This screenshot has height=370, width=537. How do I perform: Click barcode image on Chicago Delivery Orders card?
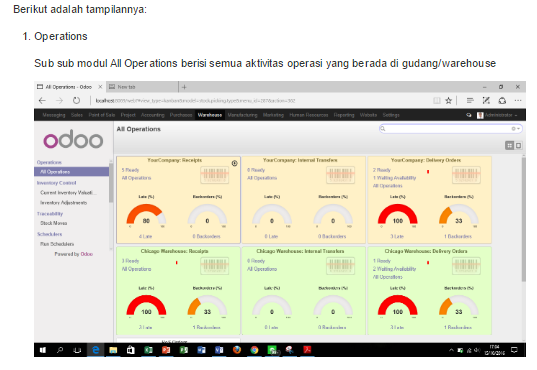[466, 266]
